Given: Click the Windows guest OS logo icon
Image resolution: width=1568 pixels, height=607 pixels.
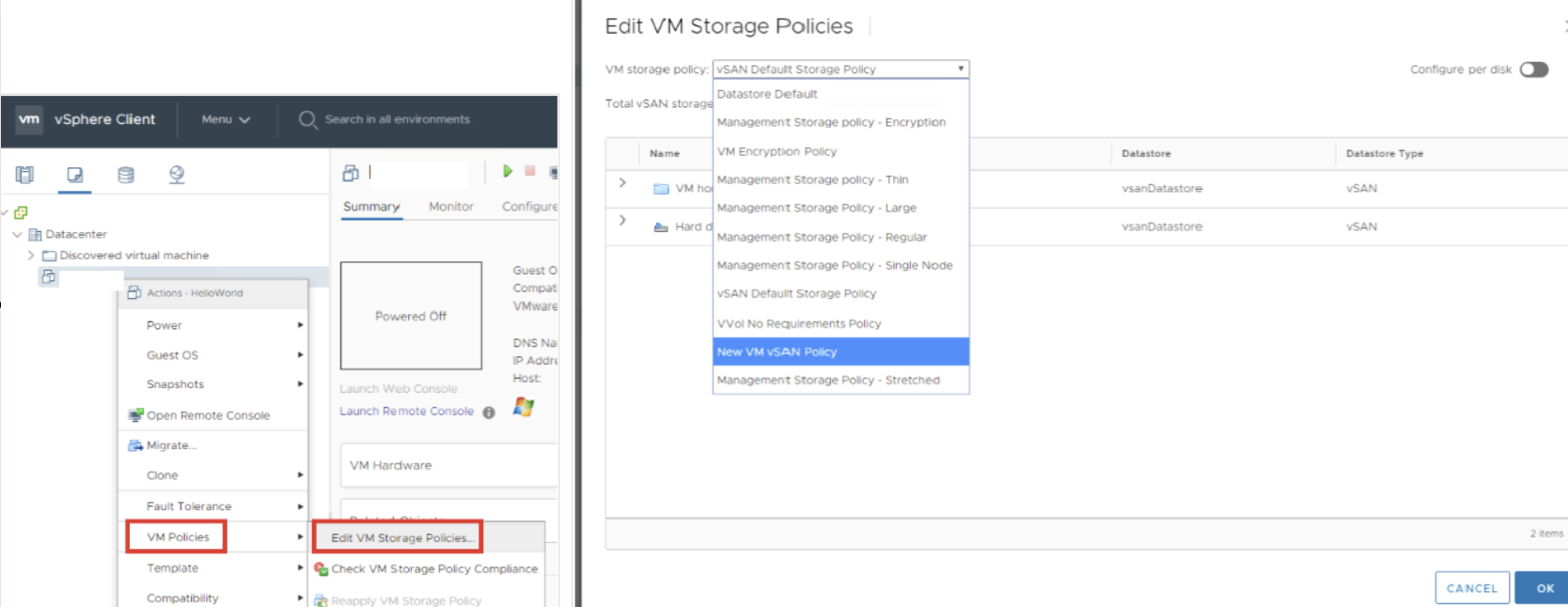Looking at the screenshot, I should (524, 407).
